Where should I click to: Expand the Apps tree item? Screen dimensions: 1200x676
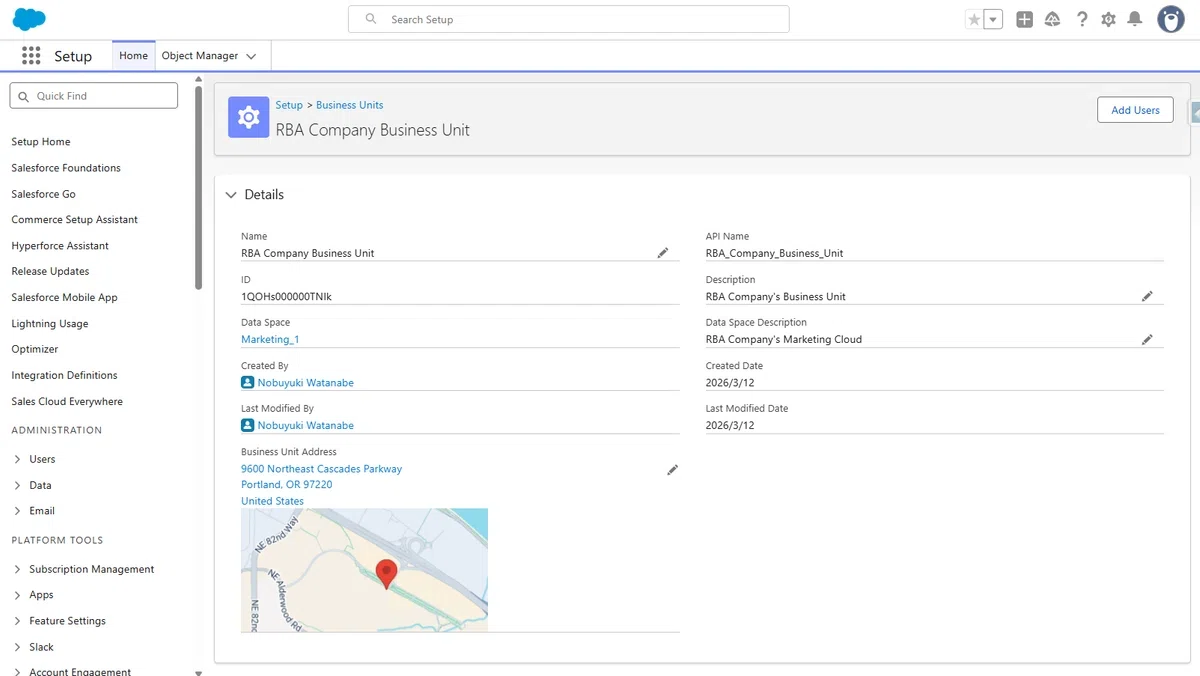click(18, 595)
